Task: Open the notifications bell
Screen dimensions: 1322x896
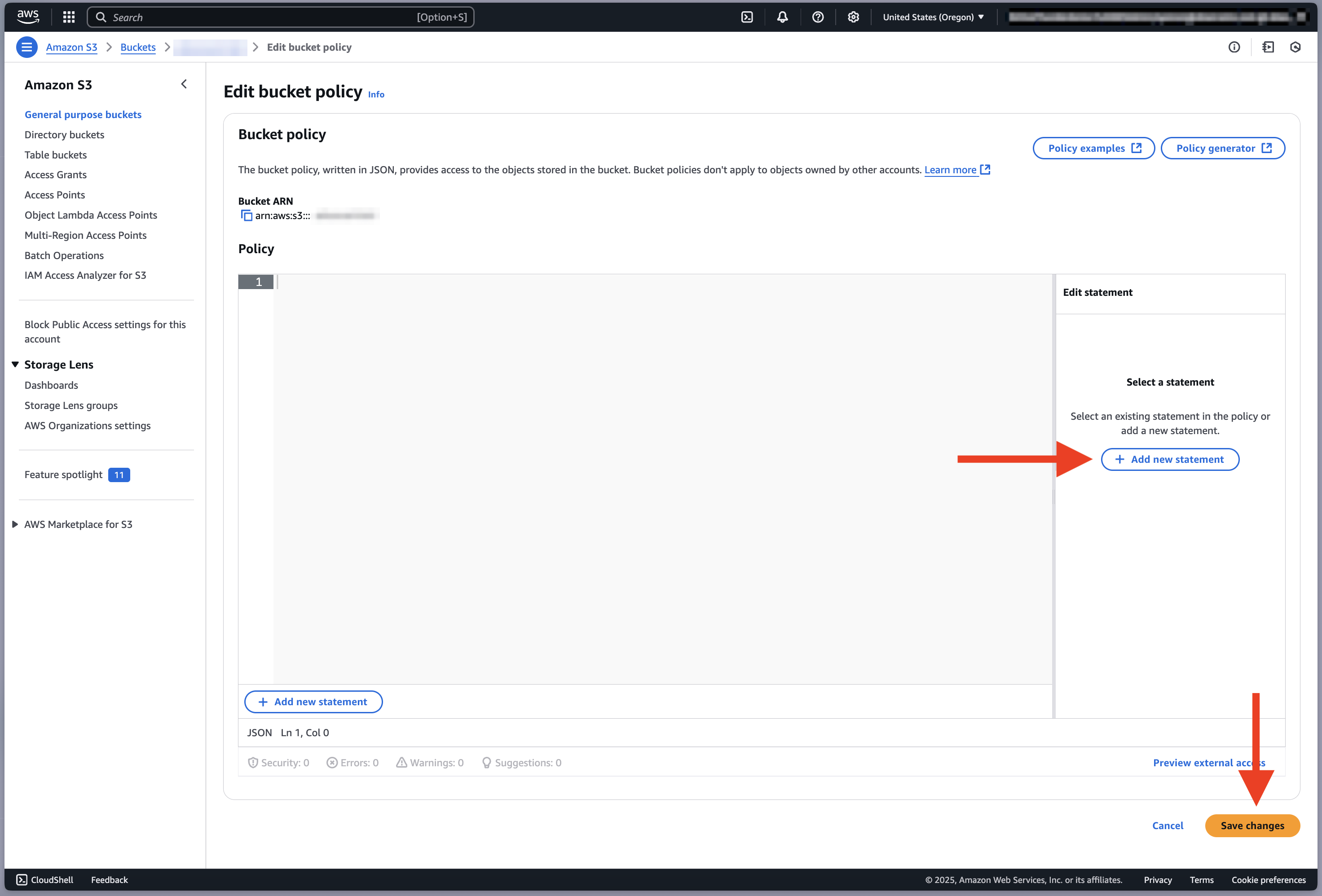Action: pyautogui.click(x=782, y=17)
